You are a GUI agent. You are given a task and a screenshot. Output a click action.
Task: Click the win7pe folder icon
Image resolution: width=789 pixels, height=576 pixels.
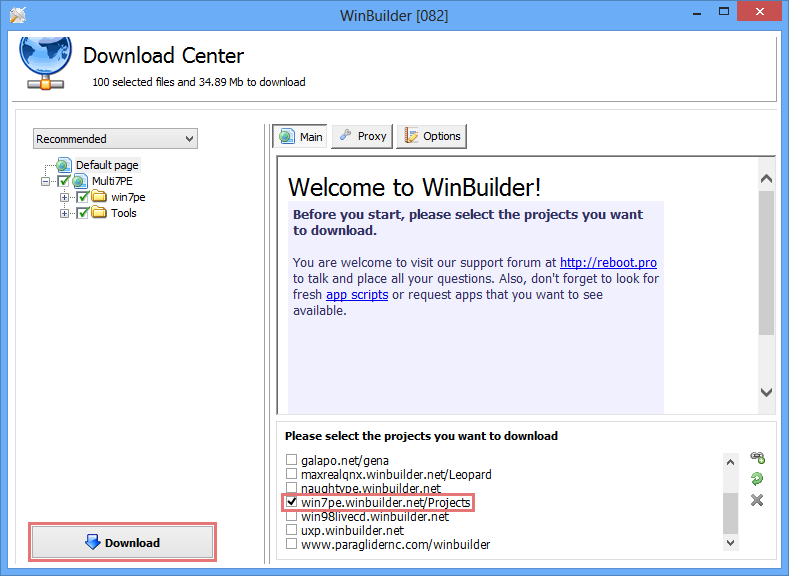(x=99, y=197)
